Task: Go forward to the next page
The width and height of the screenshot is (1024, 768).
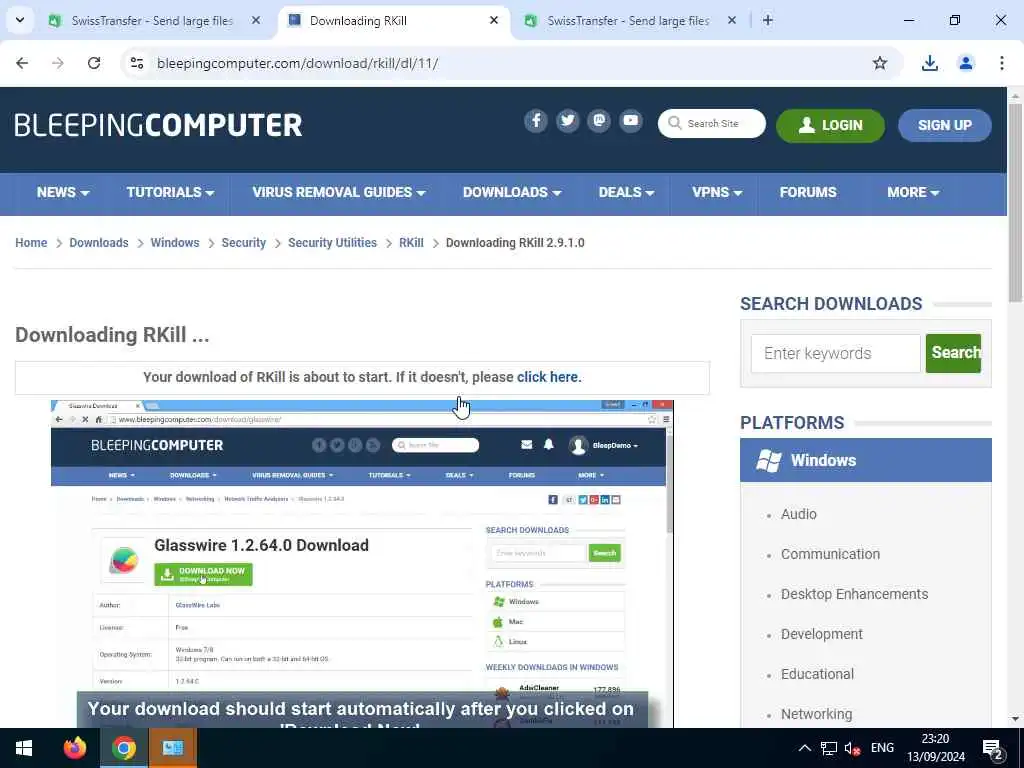Action: point(58,63)
